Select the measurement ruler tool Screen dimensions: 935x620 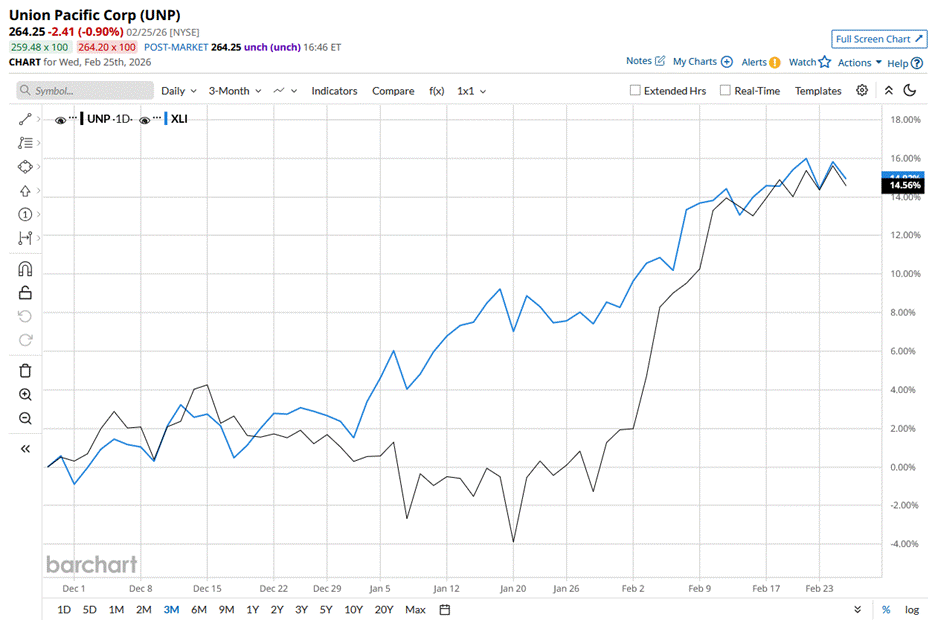click(24, 238)
